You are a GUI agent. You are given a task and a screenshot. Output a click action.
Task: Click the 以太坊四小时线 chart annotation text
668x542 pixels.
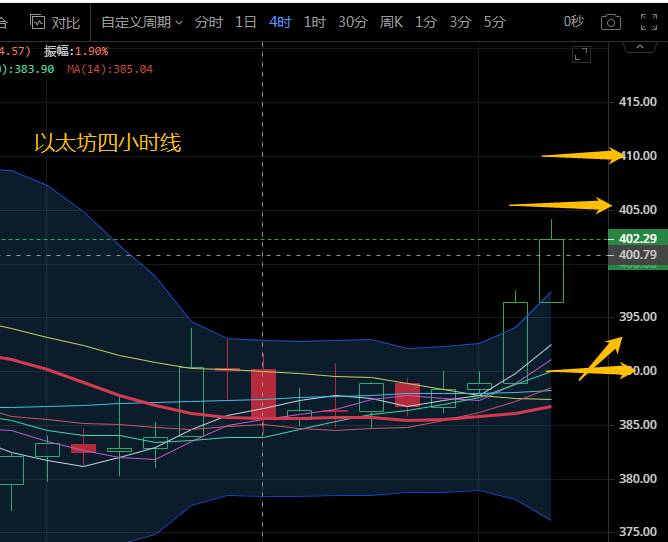(x=108, y=143)
